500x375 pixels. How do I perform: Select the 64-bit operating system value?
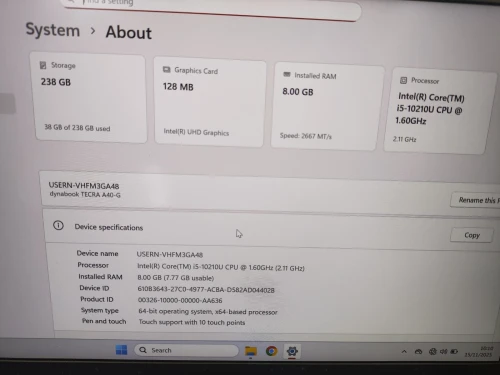tap(208, 312)
